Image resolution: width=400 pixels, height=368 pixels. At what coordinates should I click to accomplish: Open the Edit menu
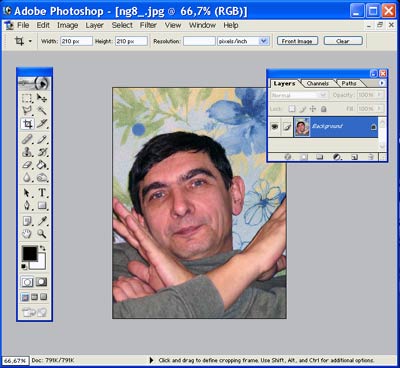(x=43, y=25)
